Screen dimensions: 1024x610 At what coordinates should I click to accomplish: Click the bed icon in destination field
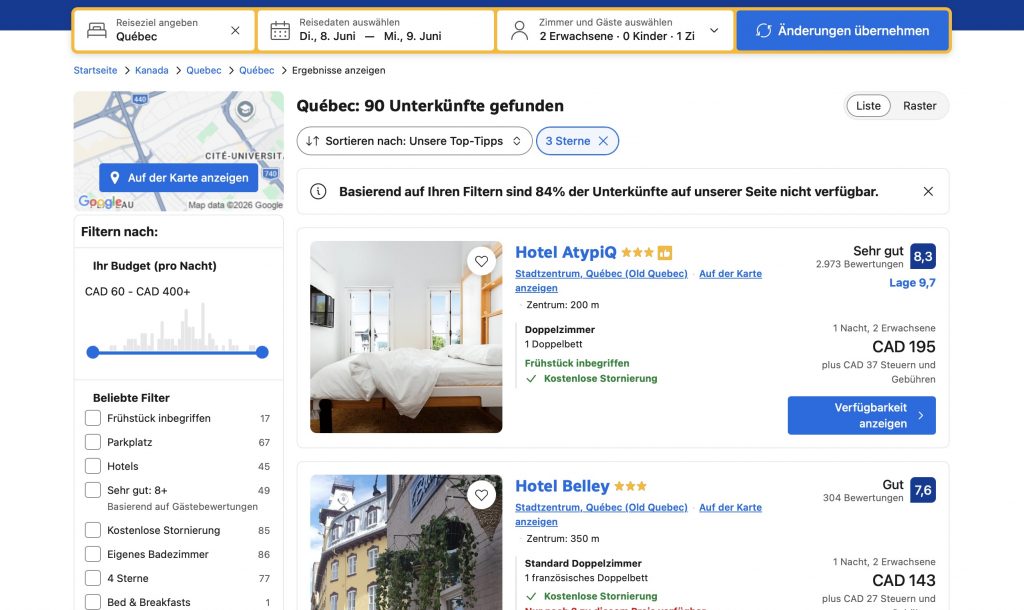click(x=97, y=30)
